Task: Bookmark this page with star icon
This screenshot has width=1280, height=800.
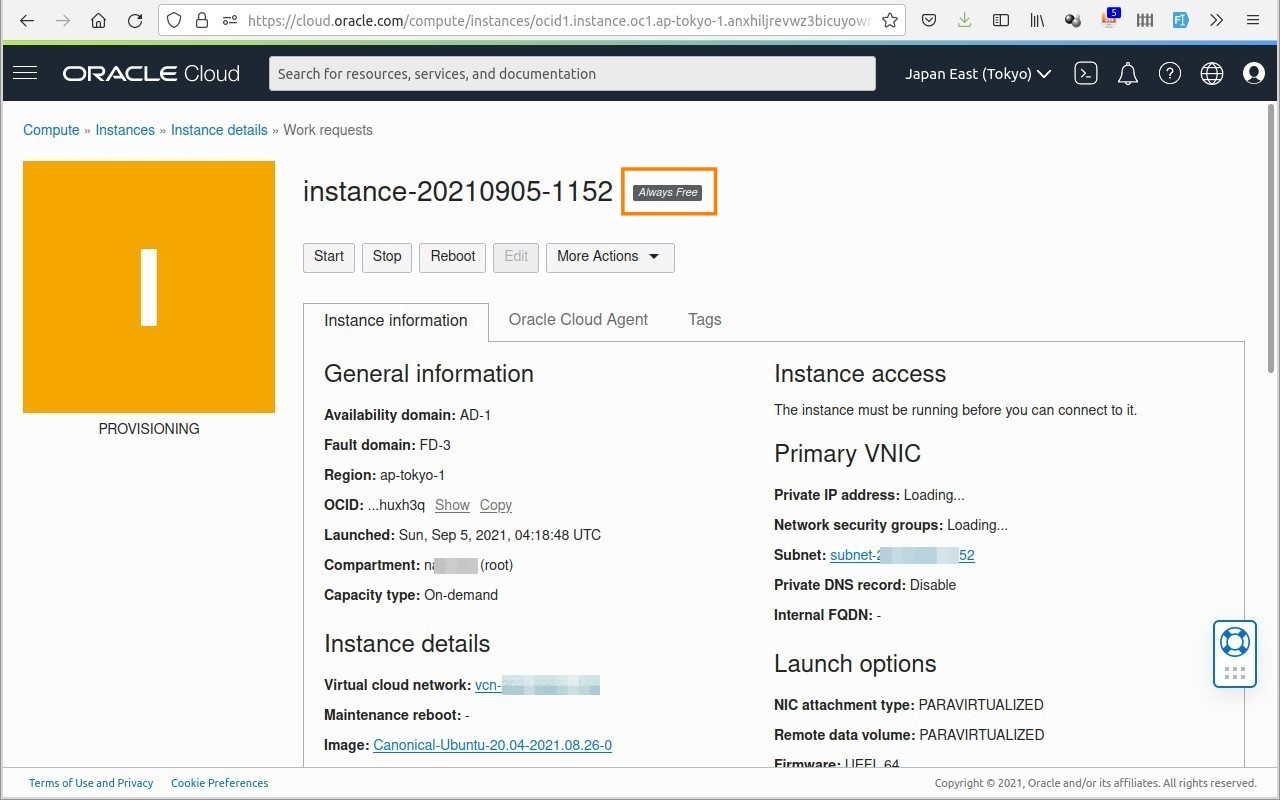Action: pos(889,20)
